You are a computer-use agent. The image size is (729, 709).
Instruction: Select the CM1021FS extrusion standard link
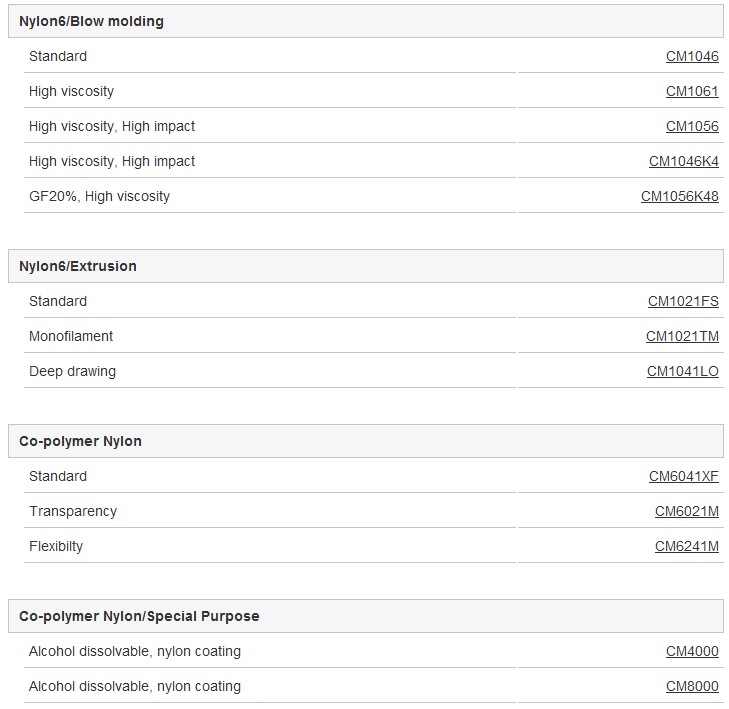pyautogui.click(x=683, y=301)
